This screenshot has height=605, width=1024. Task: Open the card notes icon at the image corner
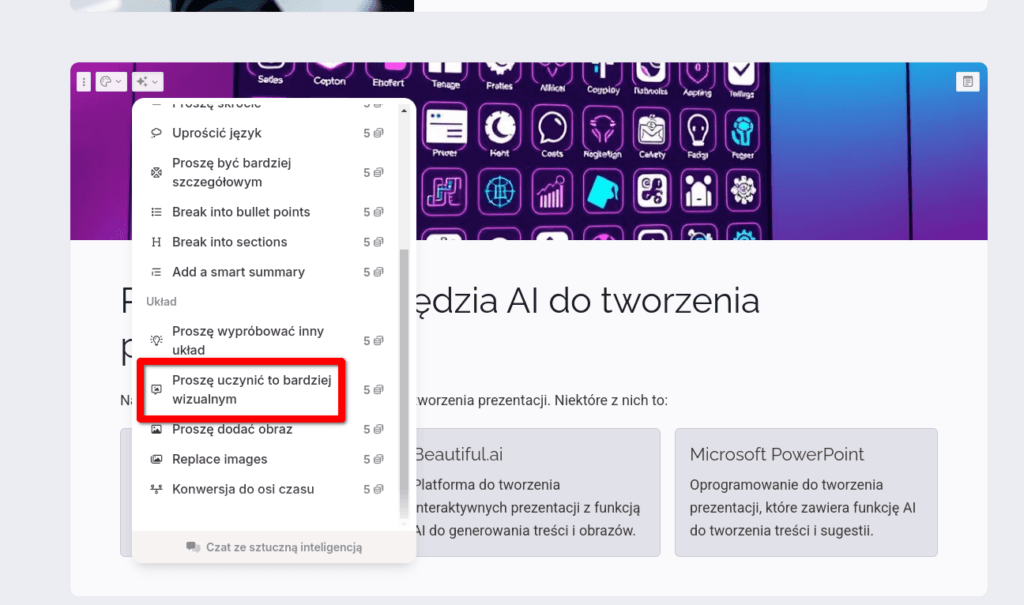(967, 82)
